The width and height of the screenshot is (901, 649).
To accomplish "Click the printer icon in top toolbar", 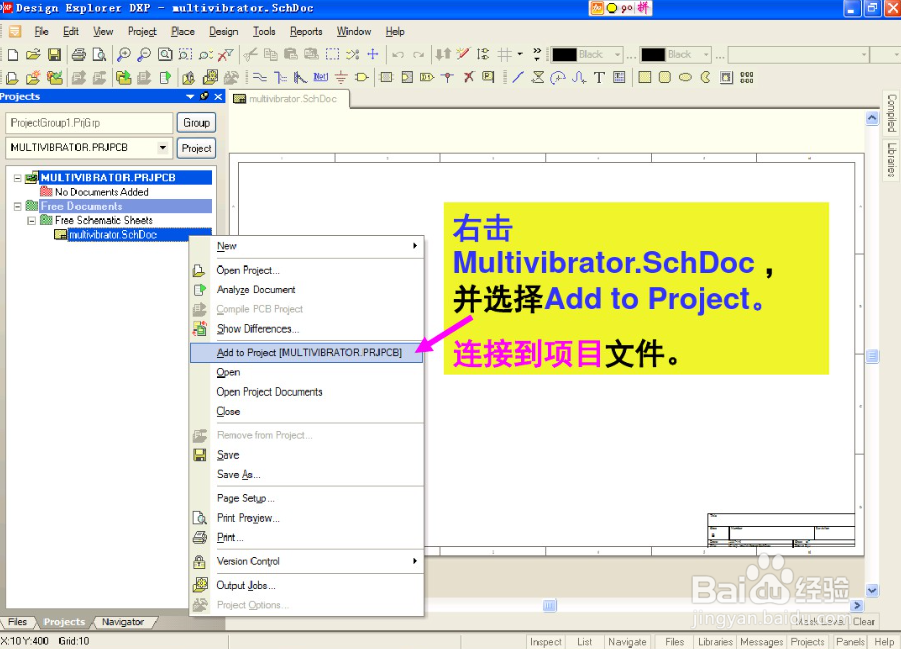I will (x=79, y=55).
